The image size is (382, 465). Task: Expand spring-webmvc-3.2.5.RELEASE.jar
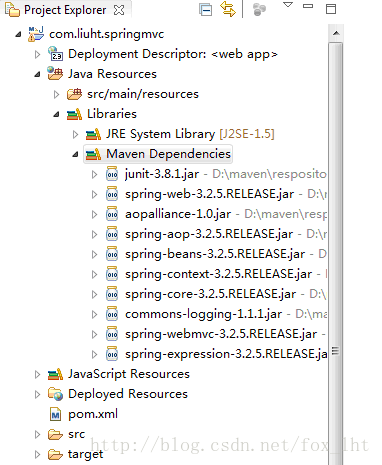tap(94, 334)
